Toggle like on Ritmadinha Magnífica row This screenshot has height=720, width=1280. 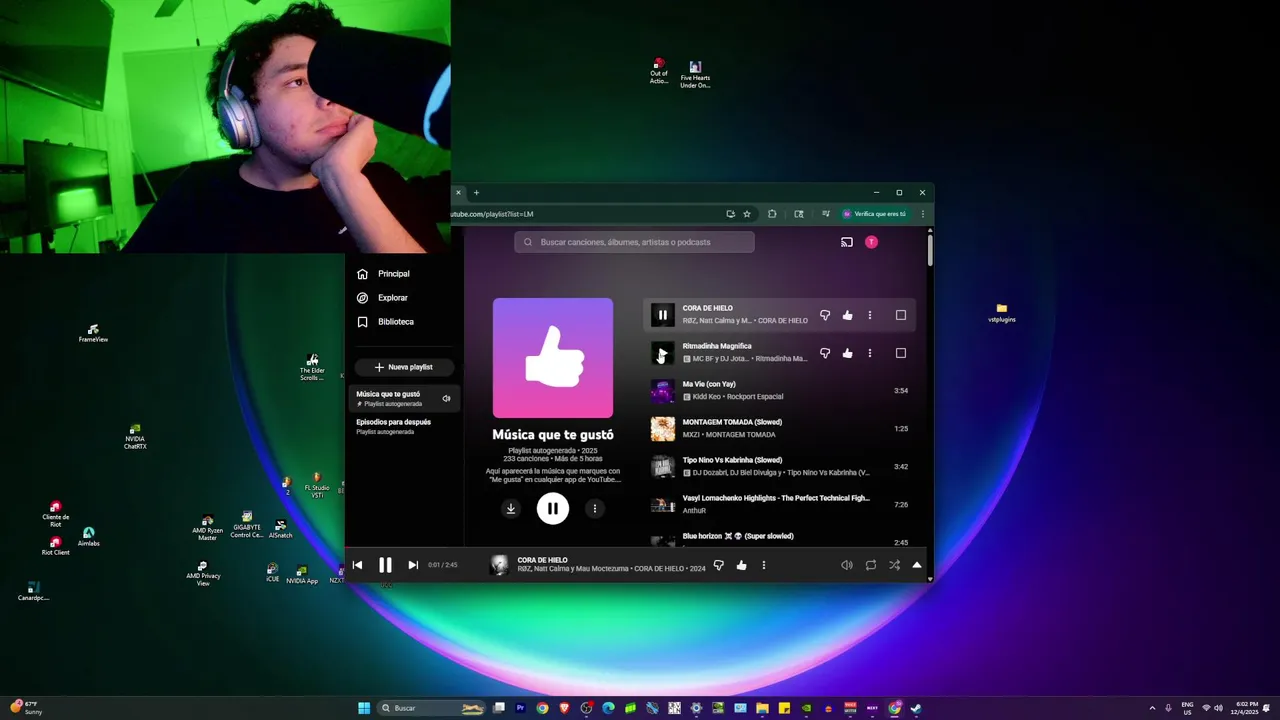coord(847,353)
